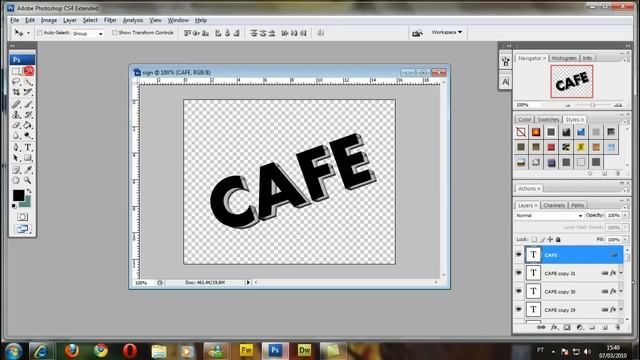Click link layers icon in Layers panel

pyautogui.click(x=541, y=327)
